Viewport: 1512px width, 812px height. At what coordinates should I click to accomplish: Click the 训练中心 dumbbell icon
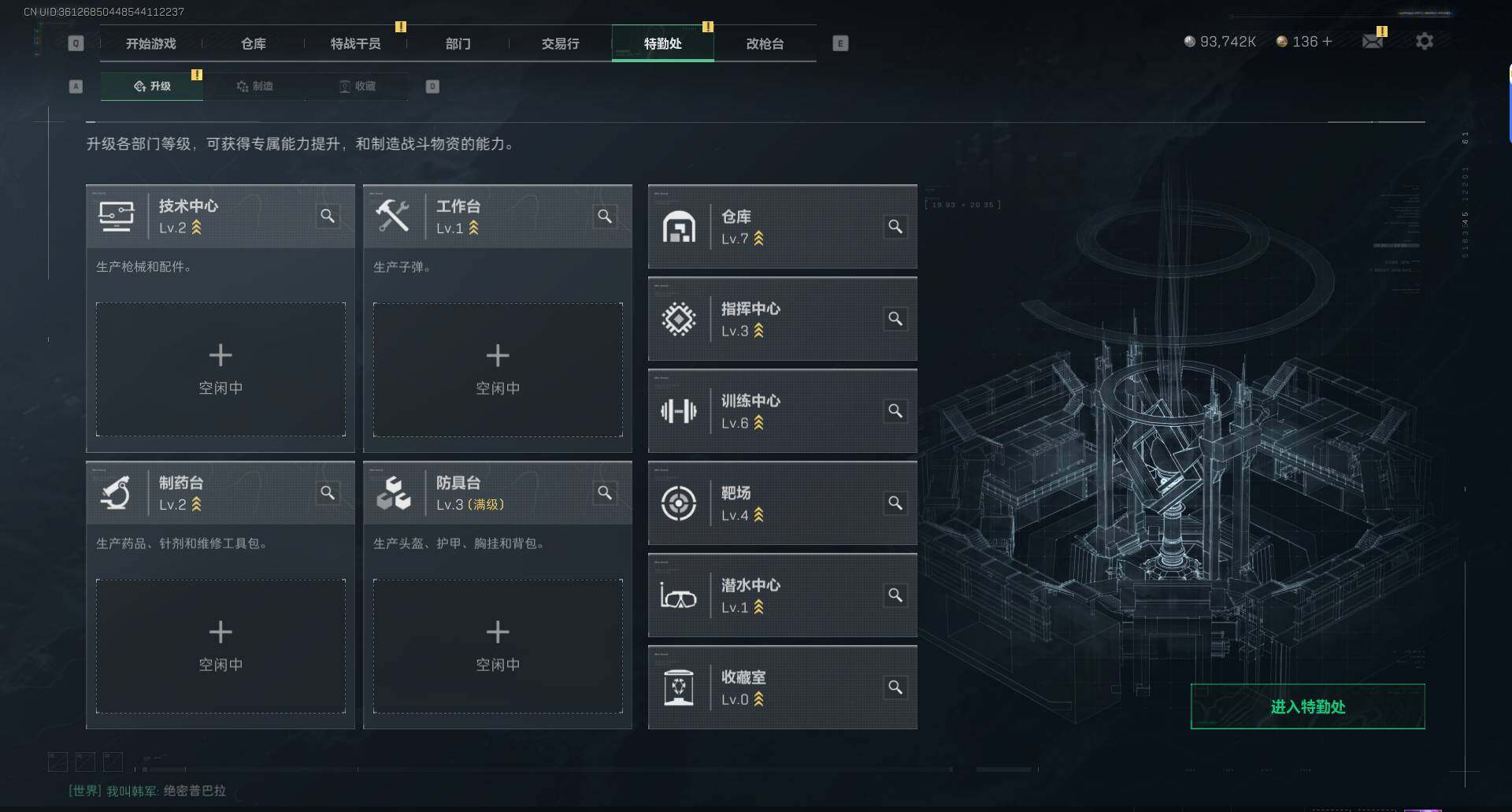(x=678, y=411)
